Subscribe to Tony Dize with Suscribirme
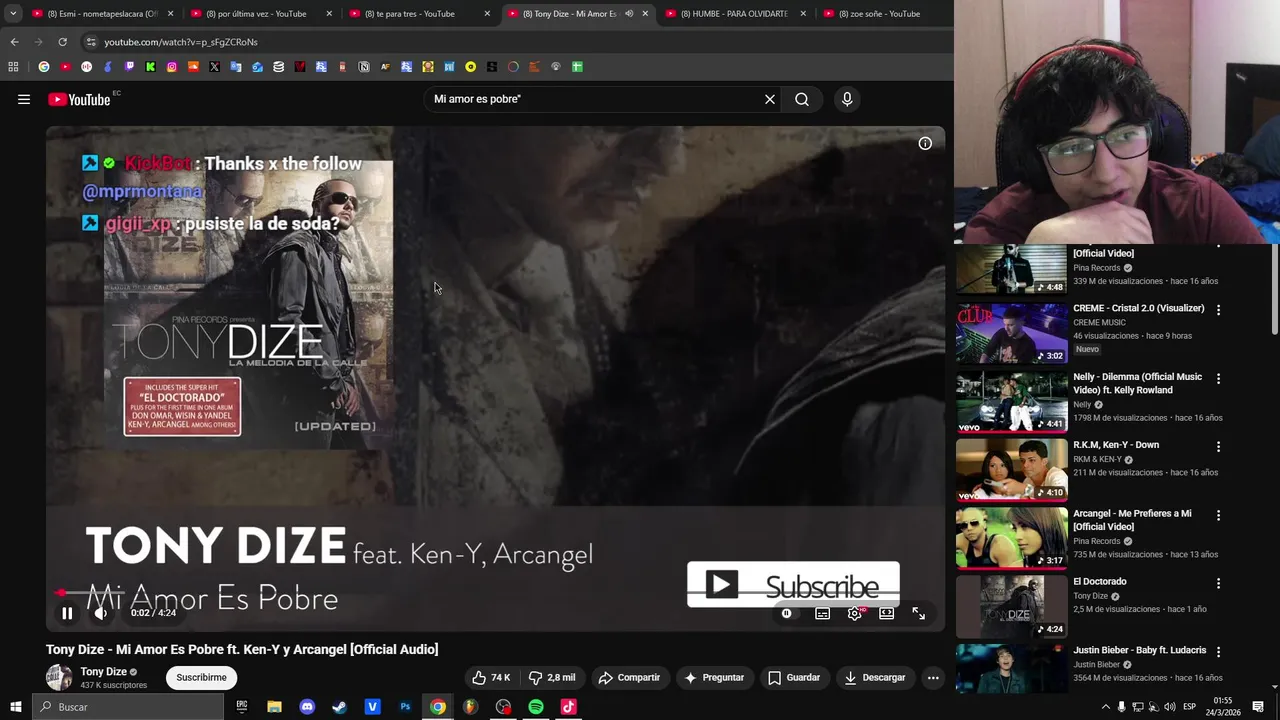The image size is (1280, 720). (x=201, y=677)
